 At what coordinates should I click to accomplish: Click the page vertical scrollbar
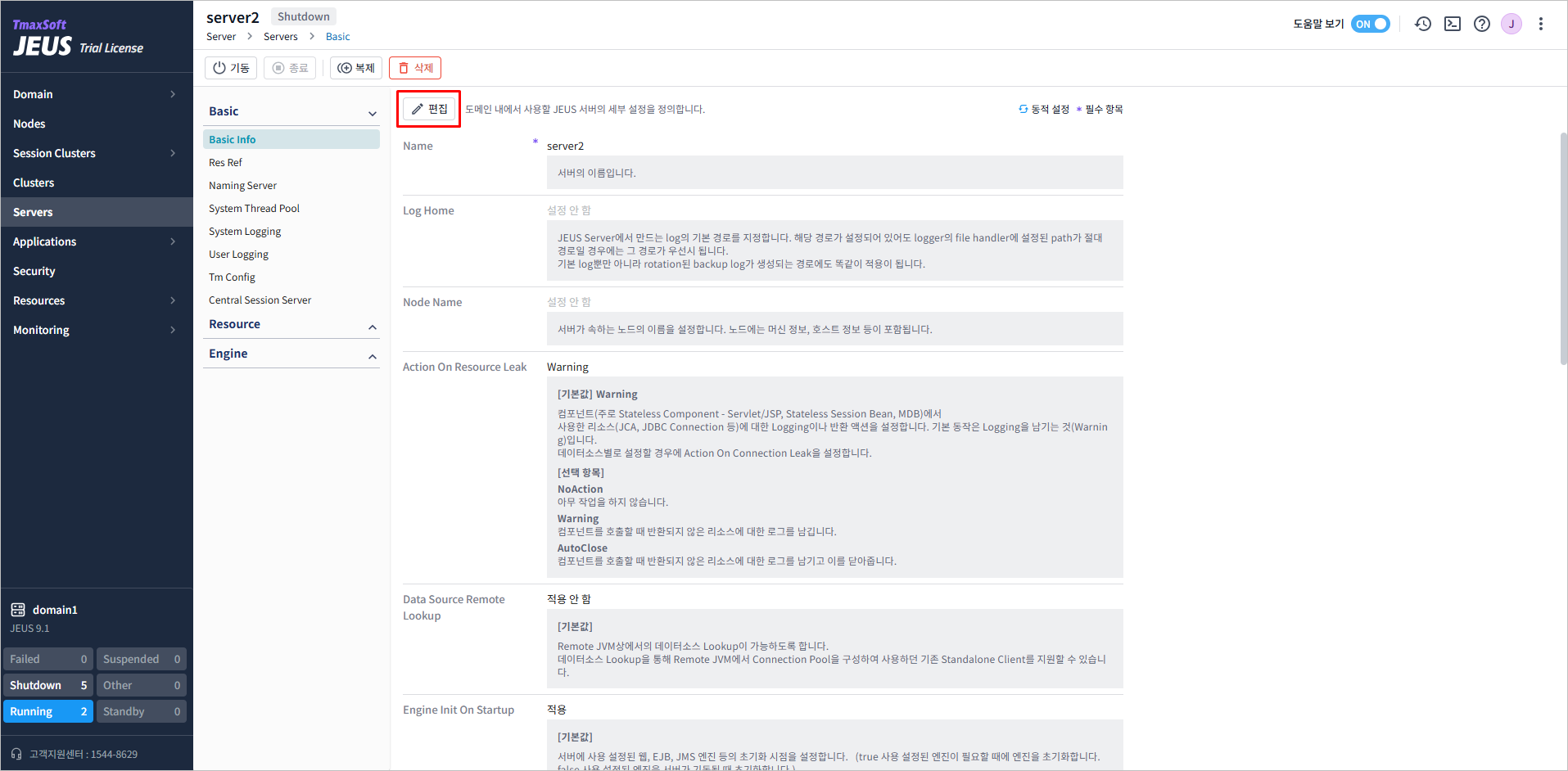pyautogui.click(x=1563, y=246)
